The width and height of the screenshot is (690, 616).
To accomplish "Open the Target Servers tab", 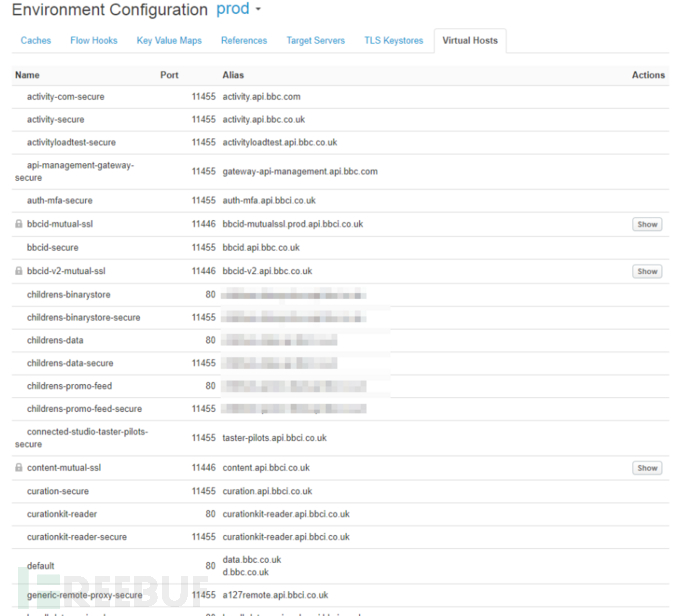I will click(316, 40).
